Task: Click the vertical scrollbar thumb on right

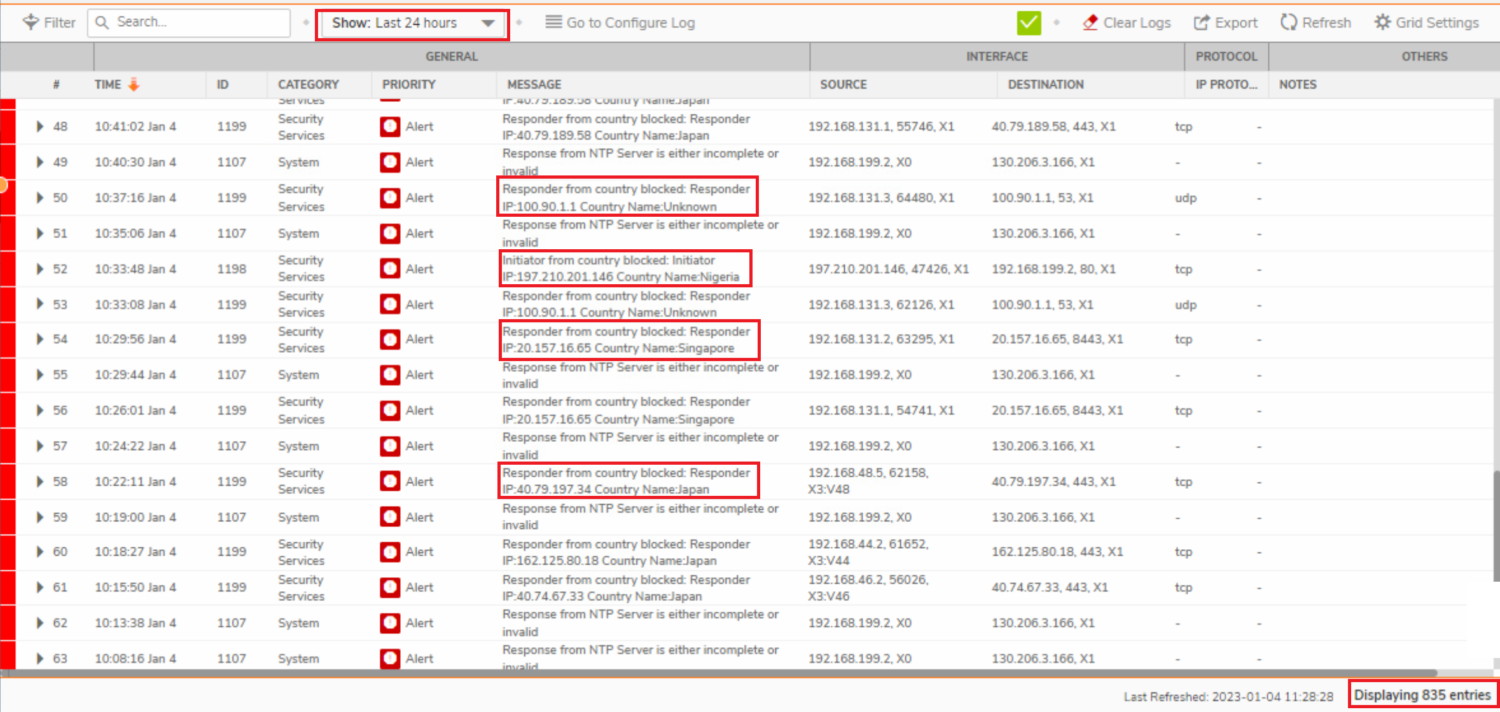Action: [x=1495, y=525]
